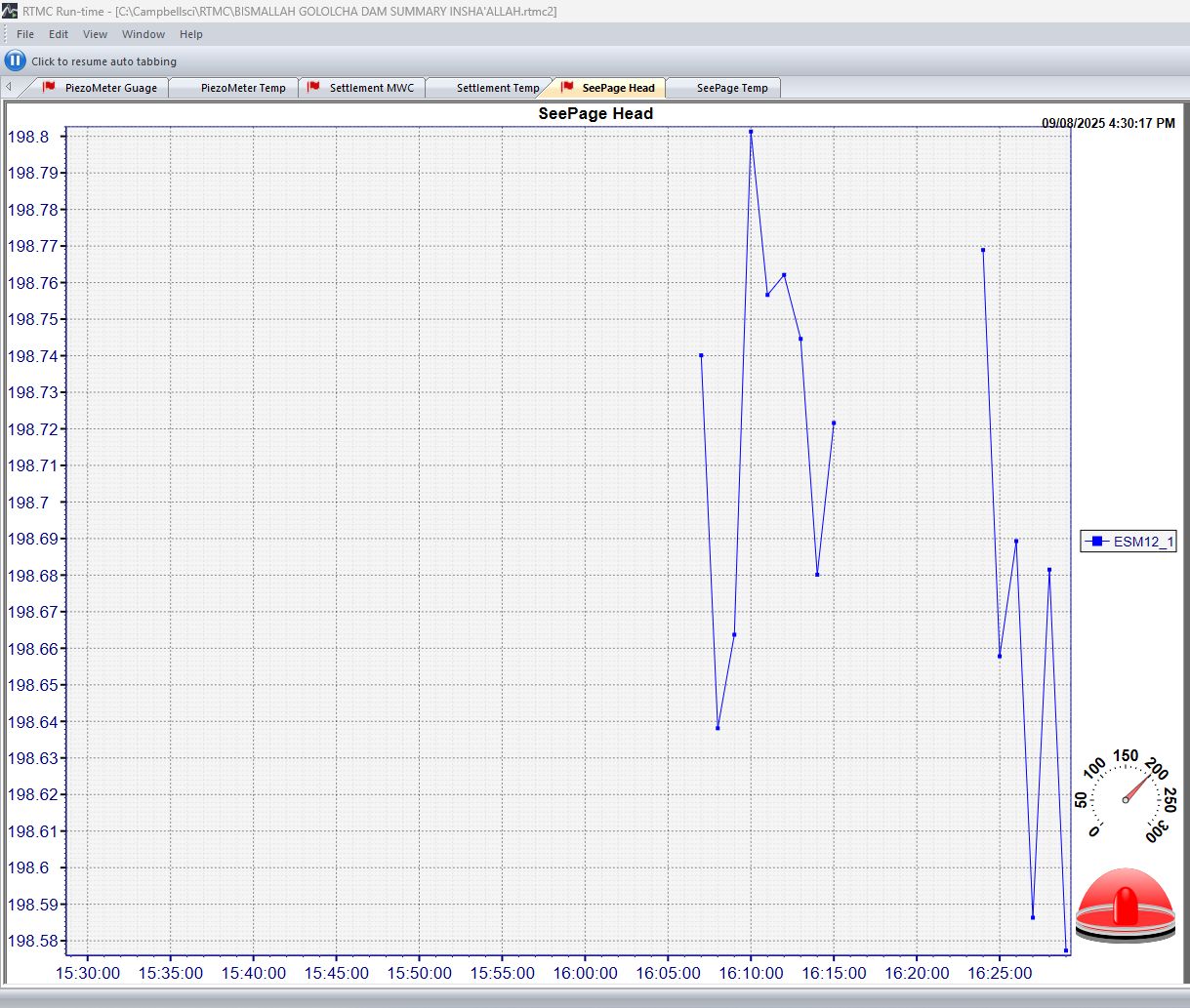Switch to the PiezoMeter Temp tab

[243, 88]
